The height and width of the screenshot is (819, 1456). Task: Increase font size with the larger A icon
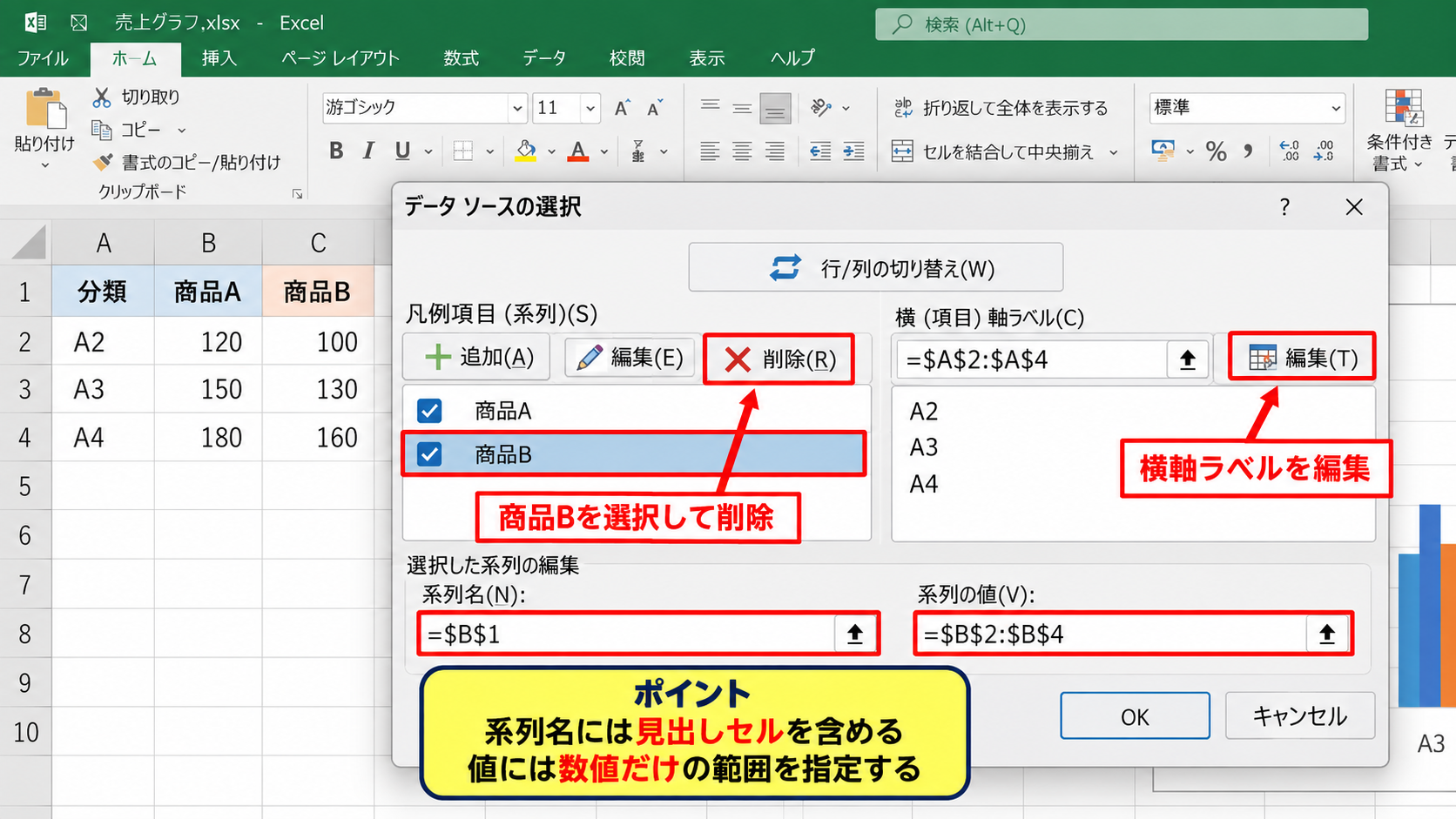tap(622, 108)
